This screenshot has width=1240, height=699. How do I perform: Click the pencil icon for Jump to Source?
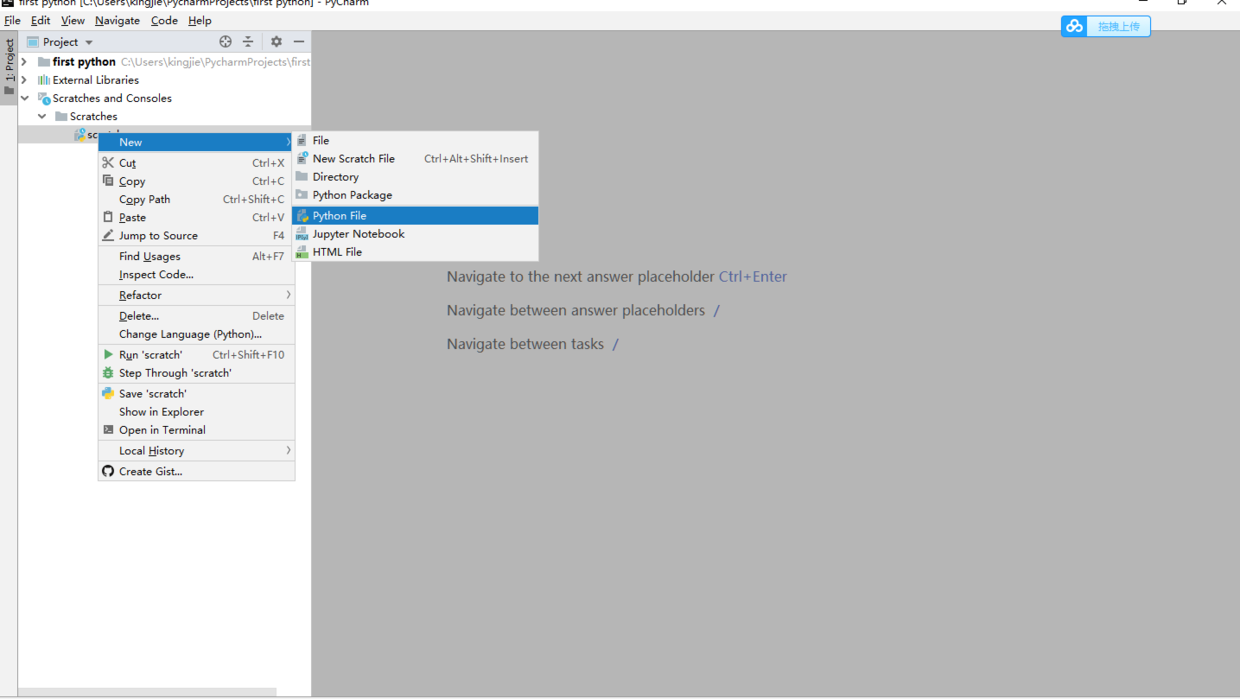[x=108, y=235]
